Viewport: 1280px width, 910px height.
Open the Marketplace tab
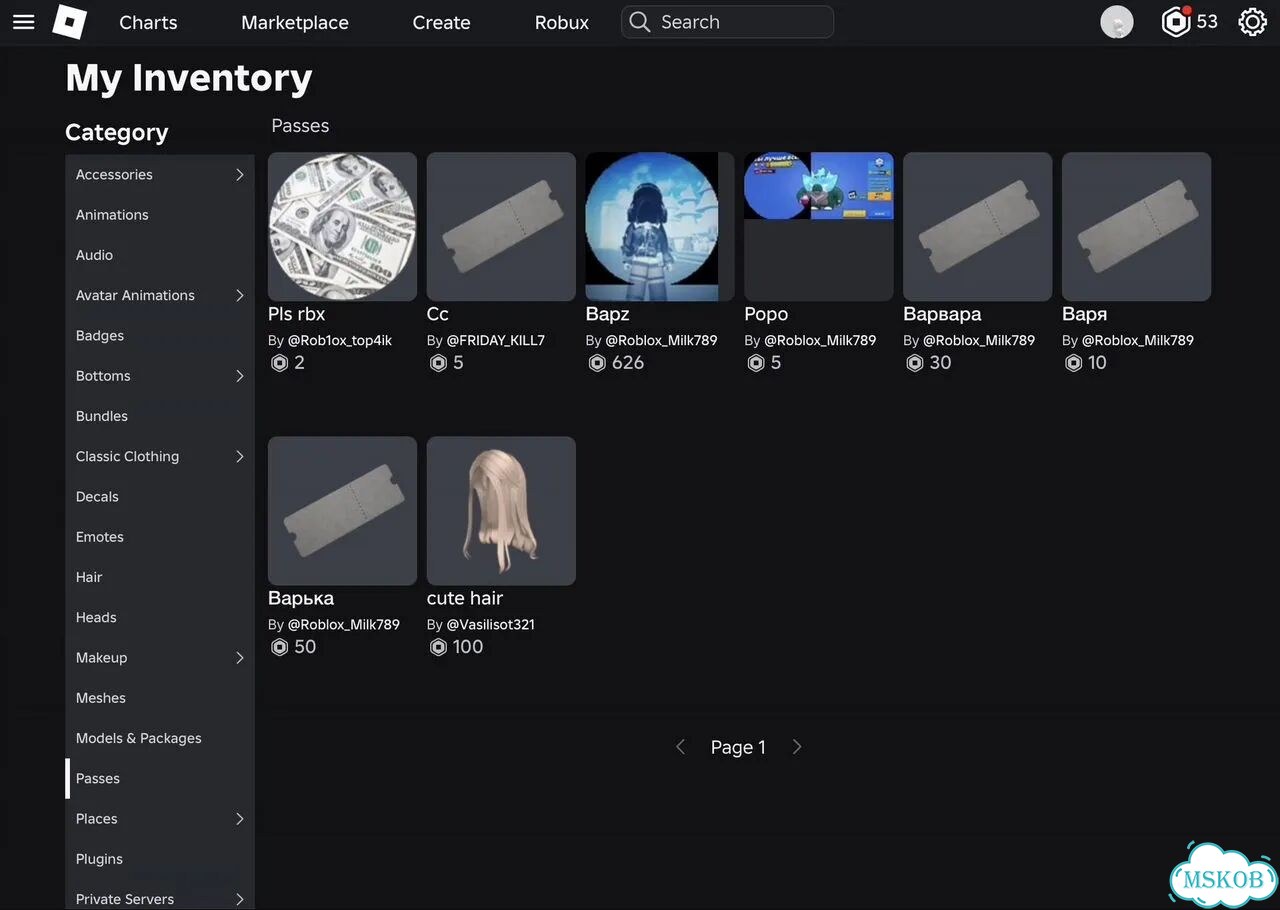tap(295, 22)
